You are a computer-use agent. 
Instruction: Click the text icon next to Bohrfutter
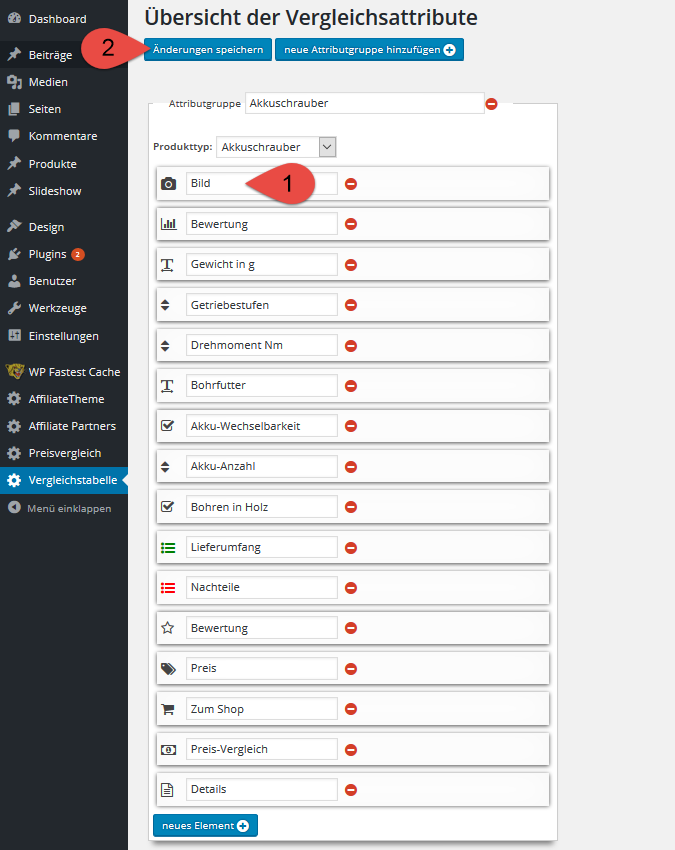(x=168, y=385)
